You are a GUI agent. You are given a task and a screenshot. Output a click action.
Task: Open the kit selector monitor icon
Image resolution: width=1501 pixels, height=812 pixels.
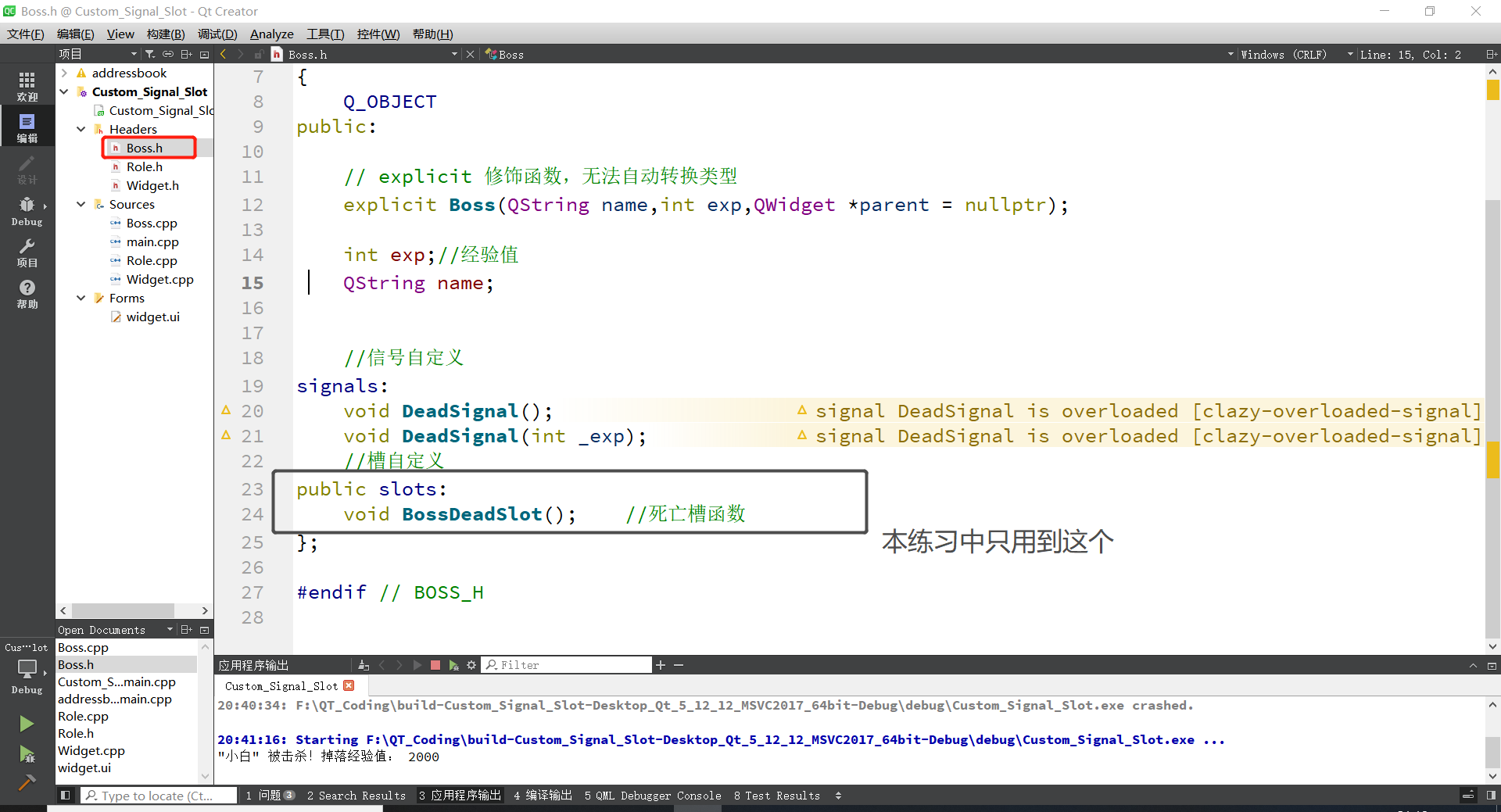click(x=27, y=669)
